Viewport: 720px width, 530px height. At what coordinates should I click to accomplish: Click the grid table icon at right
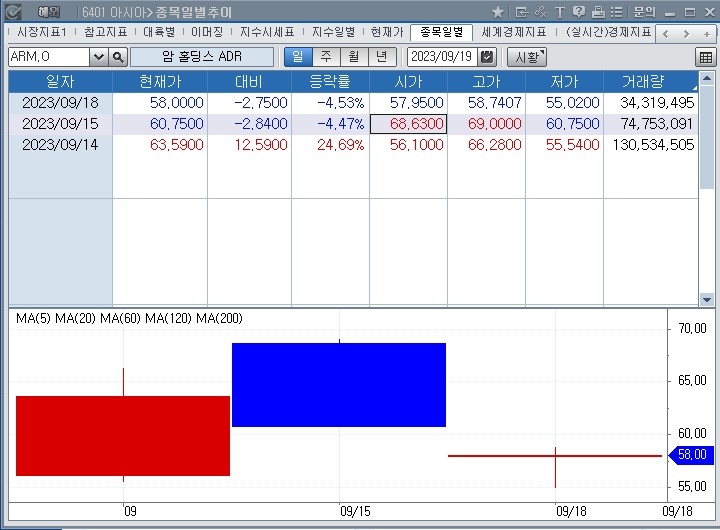(705, 57)
